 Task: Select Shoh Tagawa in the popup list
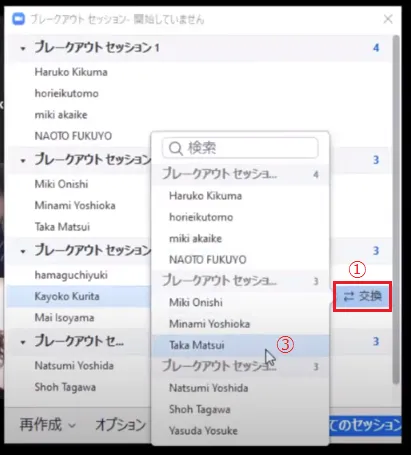[240, 409]
